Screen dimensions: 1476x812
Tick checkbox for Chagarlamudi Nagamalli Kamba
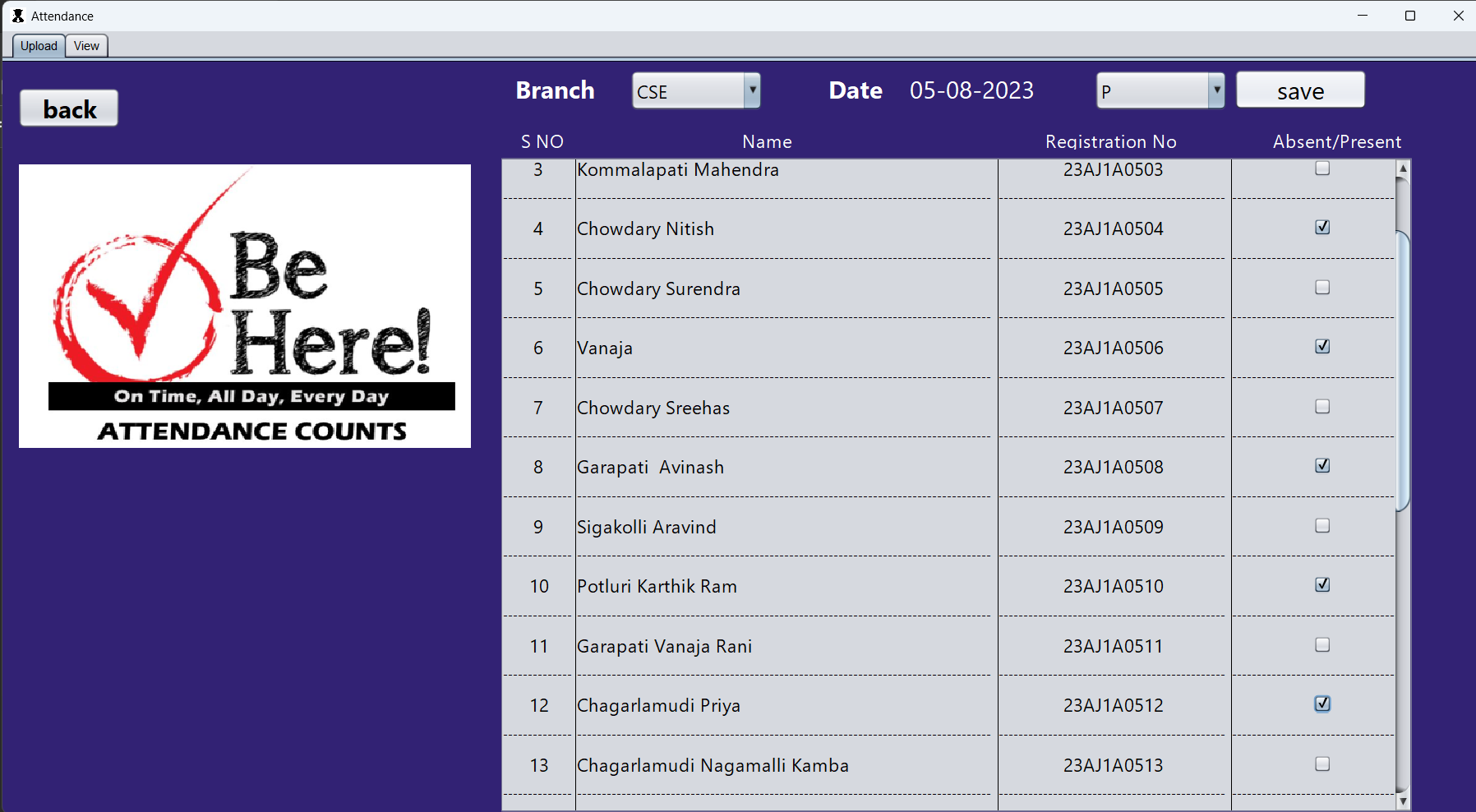pos(1322,764)
